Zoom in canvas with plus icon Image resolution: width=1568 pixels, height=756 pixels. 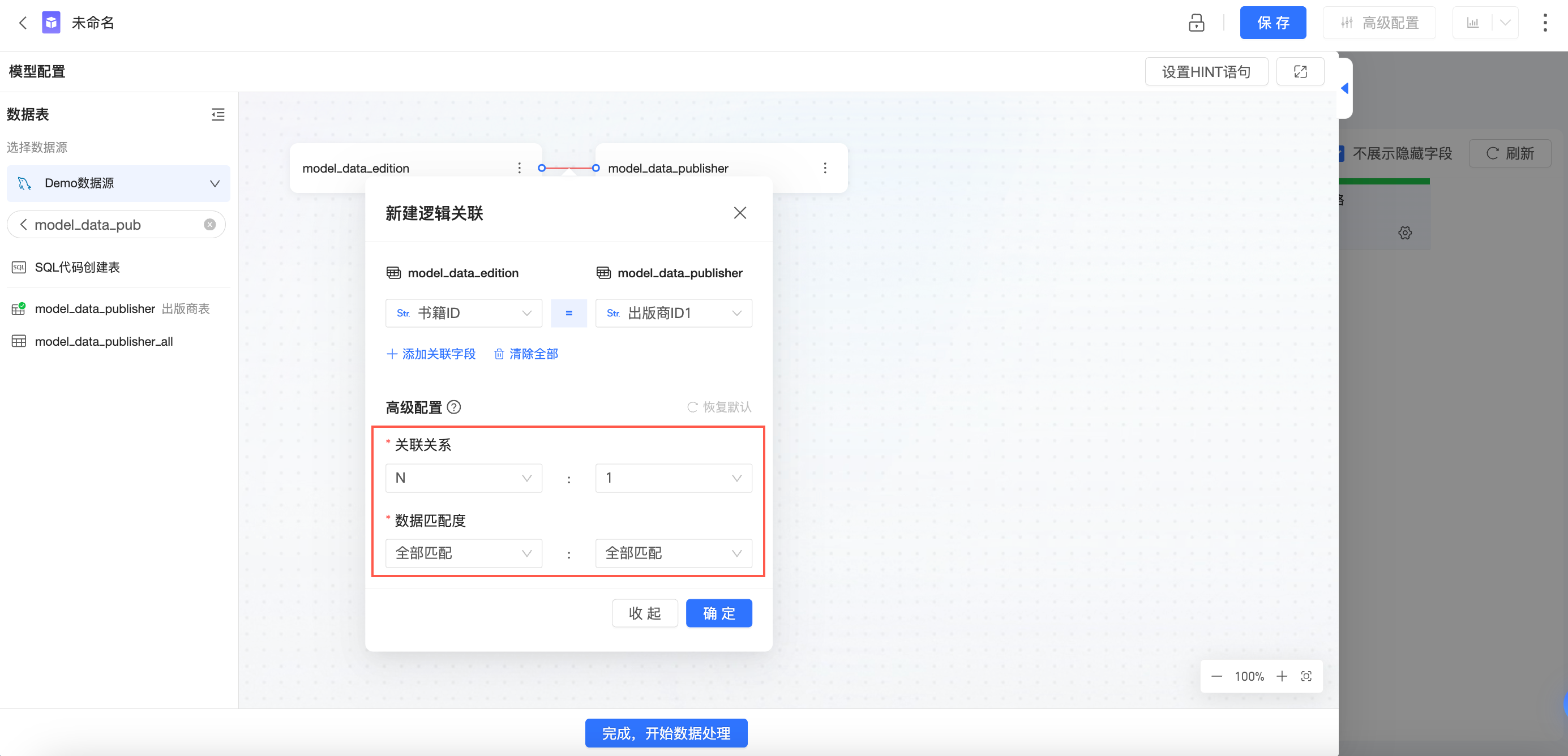[1282, 676]
